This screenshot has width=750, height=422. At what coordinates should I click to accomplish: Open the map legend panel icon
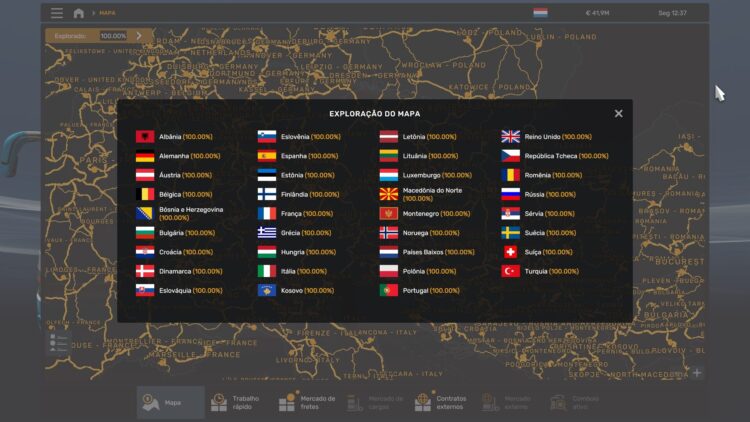tap(58, 343)
